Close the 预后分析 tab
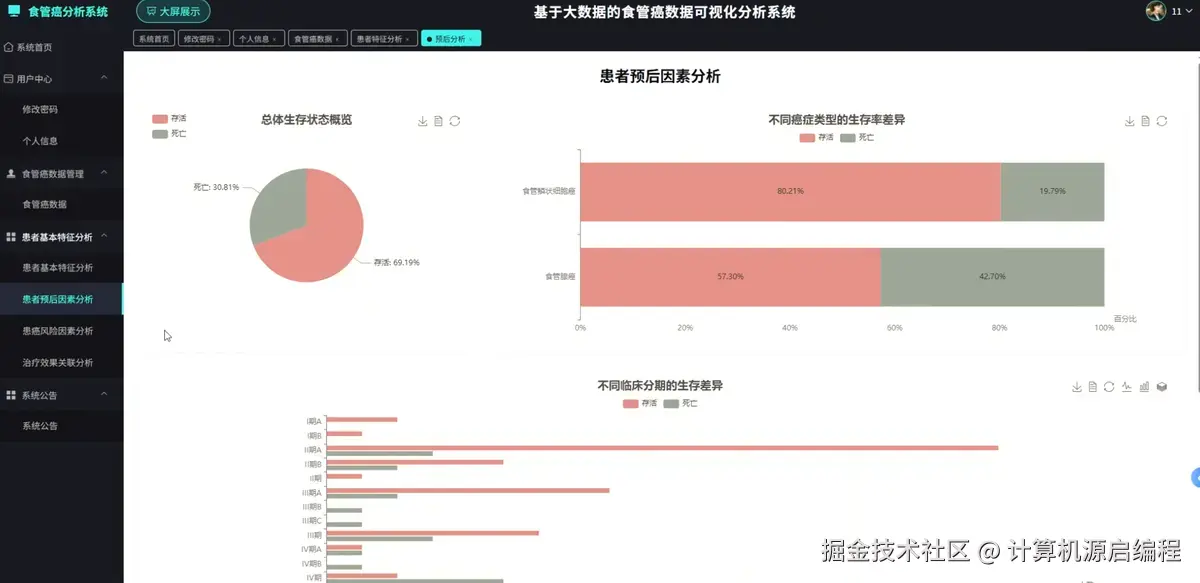The width and height of the screenshot is (1200, 583). coord(471,37)
